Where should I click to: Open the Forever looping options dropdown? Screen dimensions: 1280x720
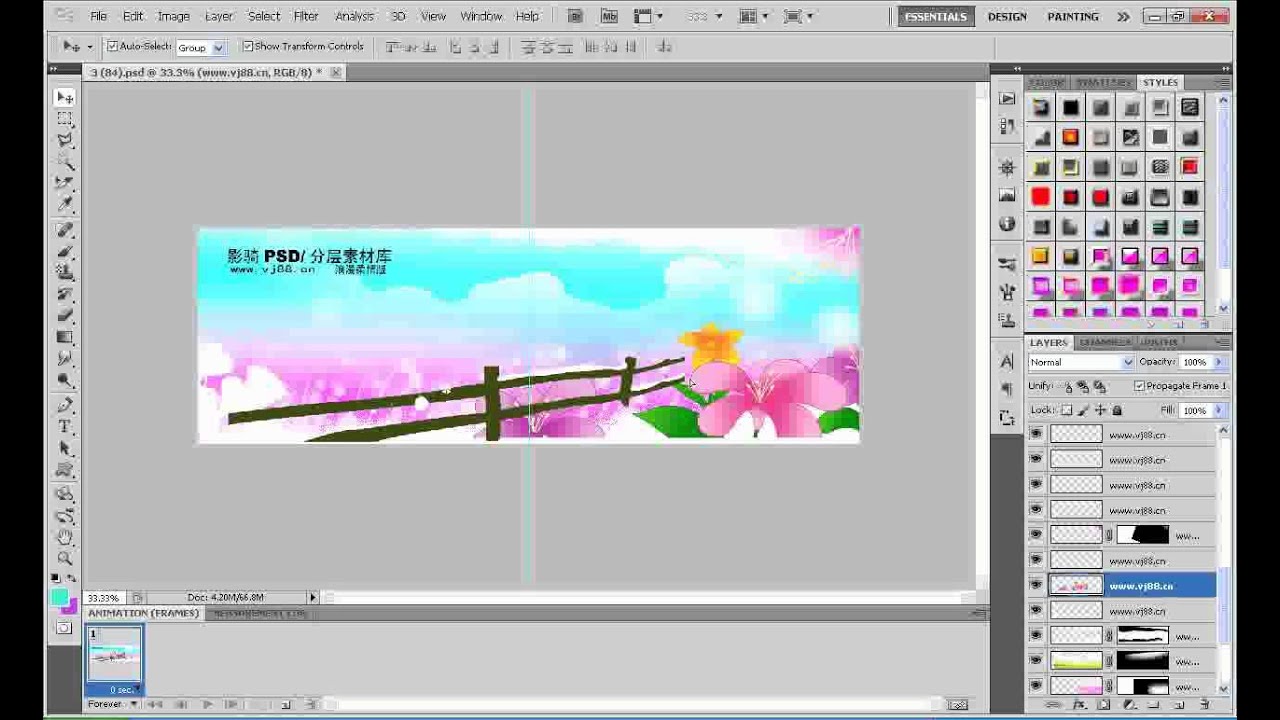[x=112, y=705]
